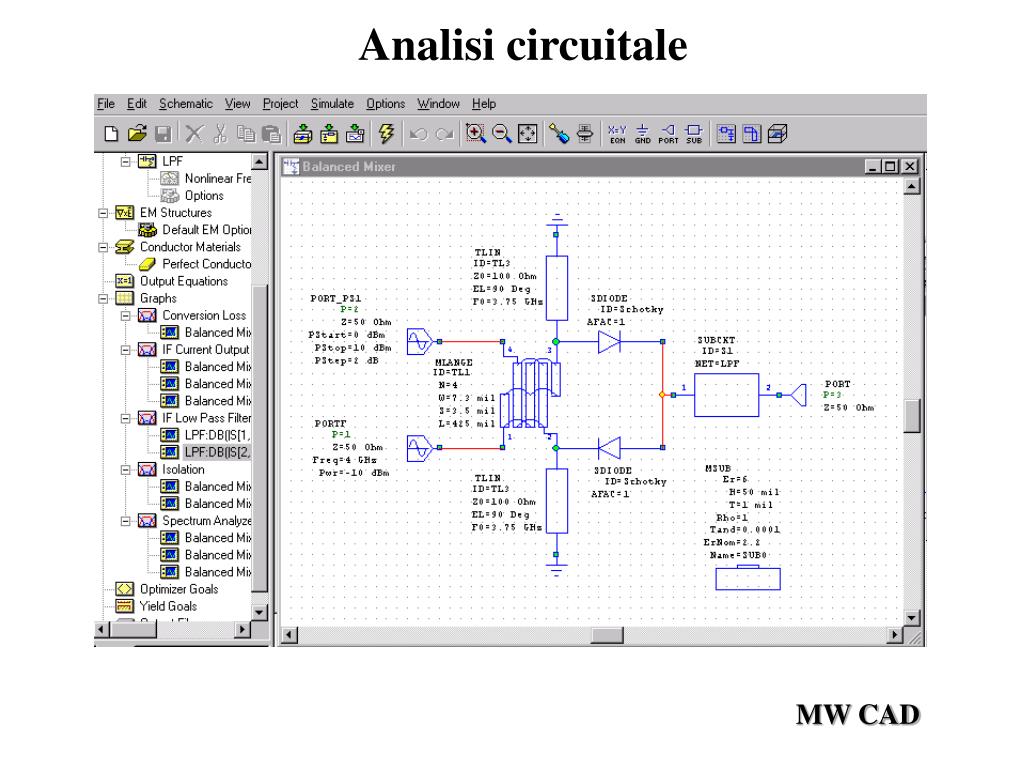This screenshot has height=768, width=1024.
Task: Select Yield Goals in the project tree
Action: point(168,606)
